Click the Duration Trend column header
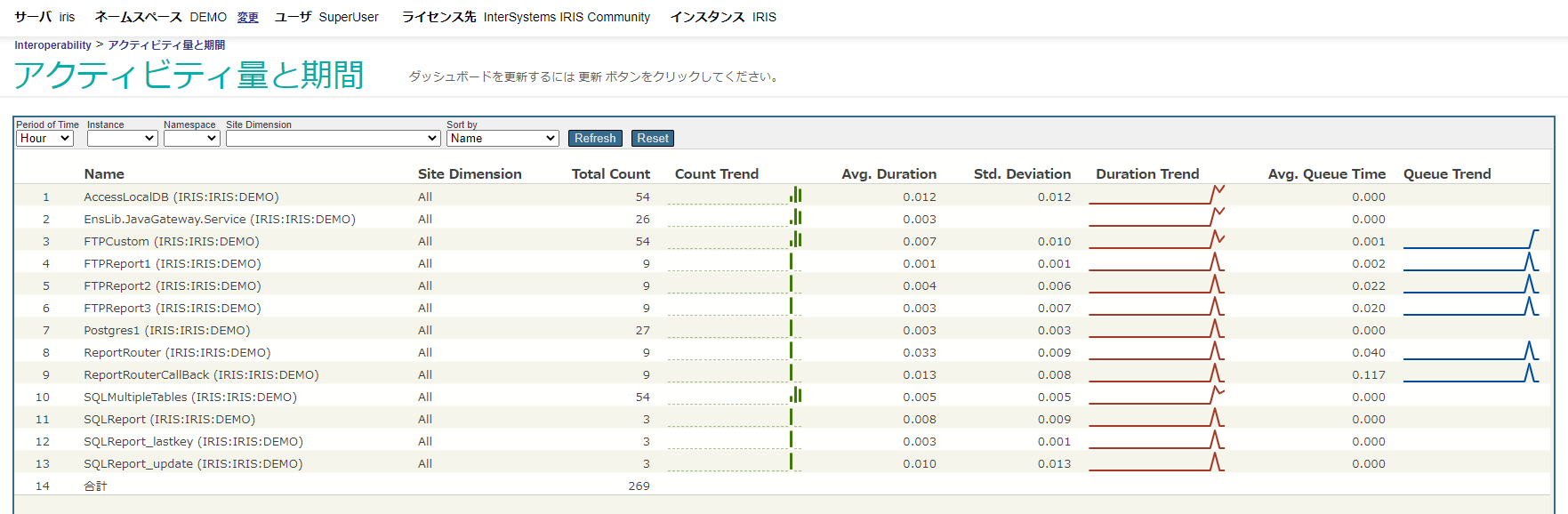This screenshot has width=1568, height=514. pyautogui.click(x=1147, y=174)
